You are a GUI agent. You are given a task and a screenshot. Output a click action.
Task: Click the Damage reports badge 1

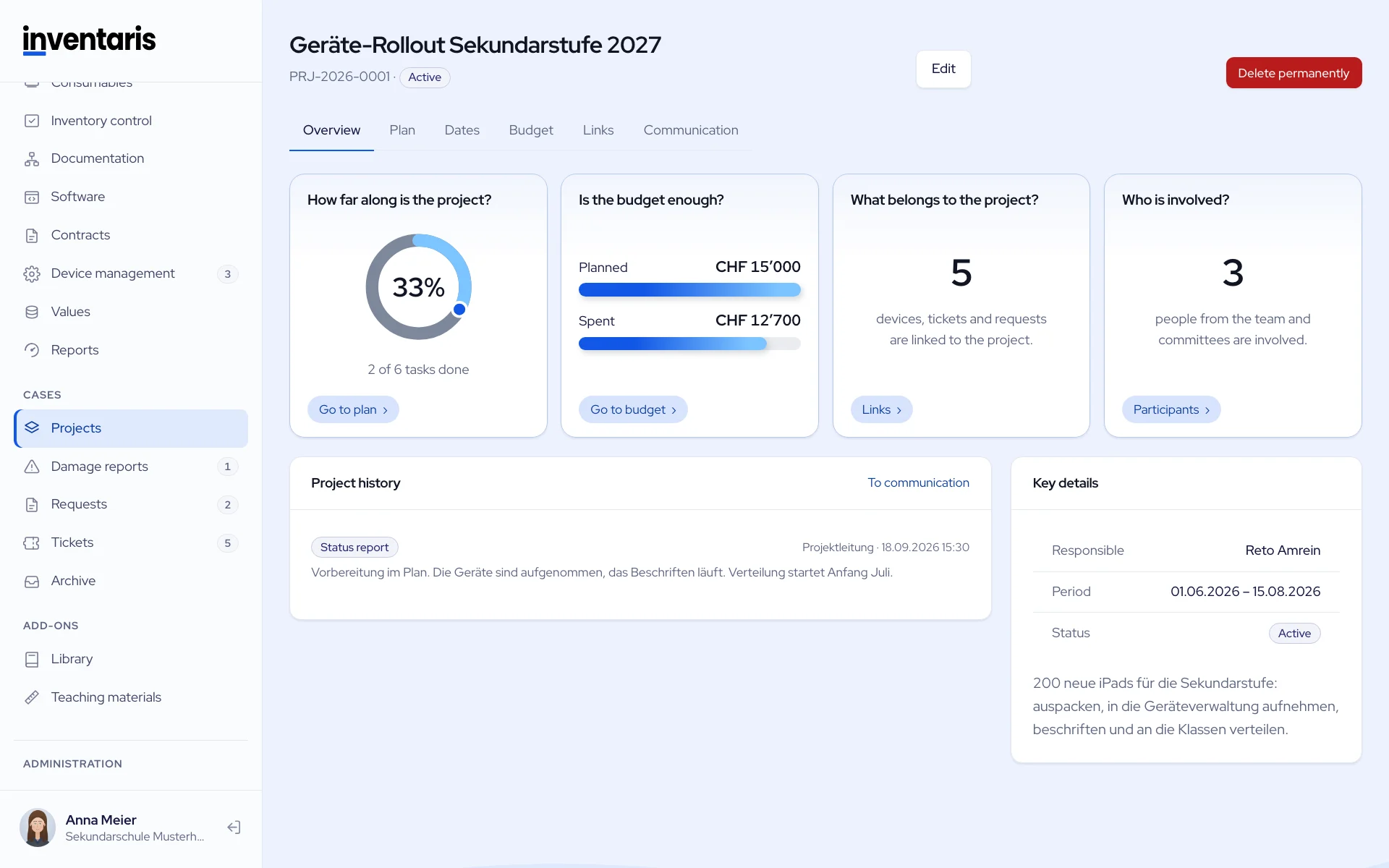pyautogui.click(x=227, y=467)
